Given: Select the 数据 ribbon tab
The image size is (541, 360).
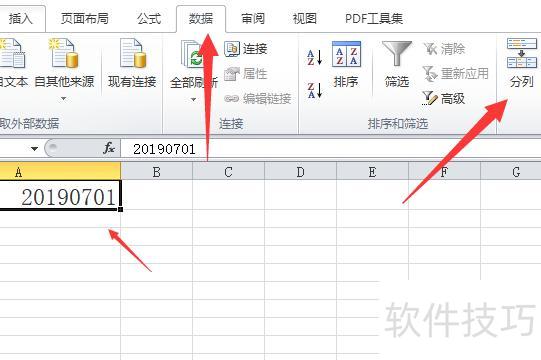Looking at the screenshot, I should (201, 18).
